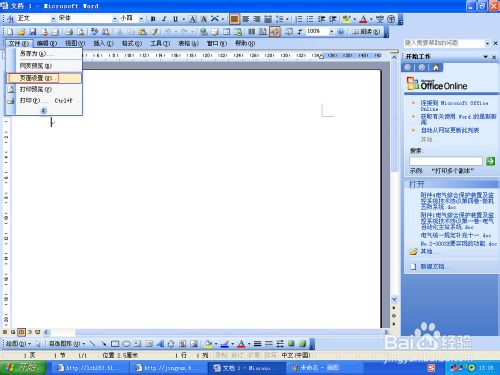Run the Spelling and Grammar check icon
Image resolution: width=500 pixels, height=375 pixels.
coord(95,32)
